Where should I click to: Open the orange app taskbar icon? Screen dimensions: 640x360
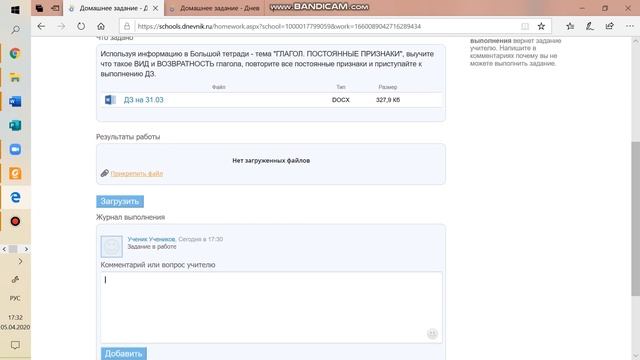click(x=15, y=173)
